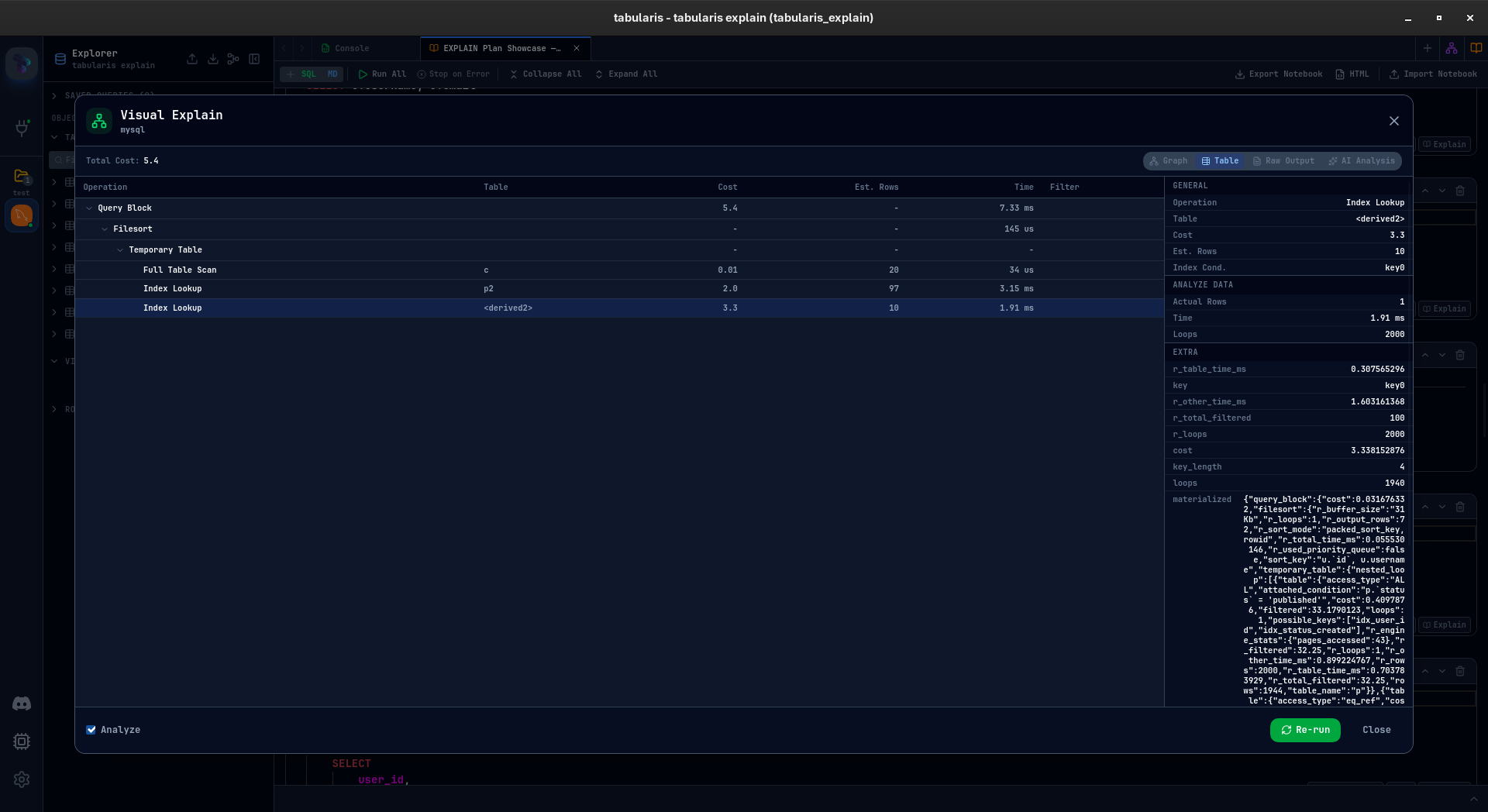The height and width of the screenshot is (812, 1488).
Task: Switch to Raw Output view
Action: 1283,160
